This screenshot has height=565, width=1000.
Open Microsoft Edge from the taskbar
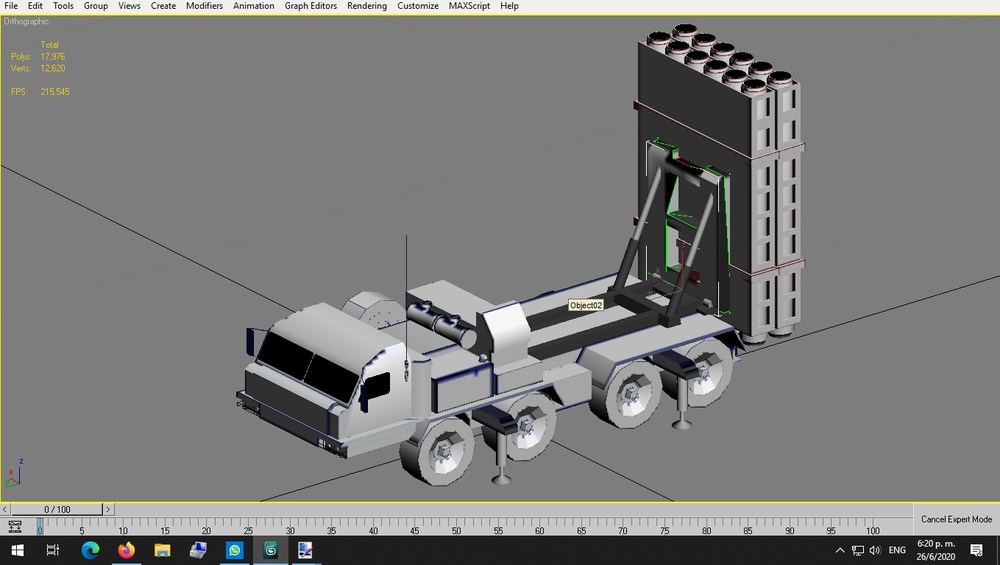pyautogui.click(x=90, y=550)
